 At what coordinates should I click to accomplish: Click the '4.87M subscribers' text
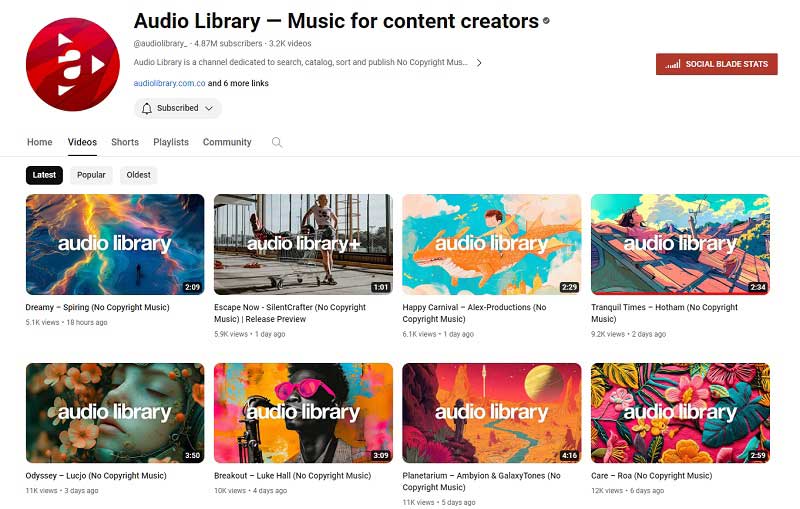[228, 44]
